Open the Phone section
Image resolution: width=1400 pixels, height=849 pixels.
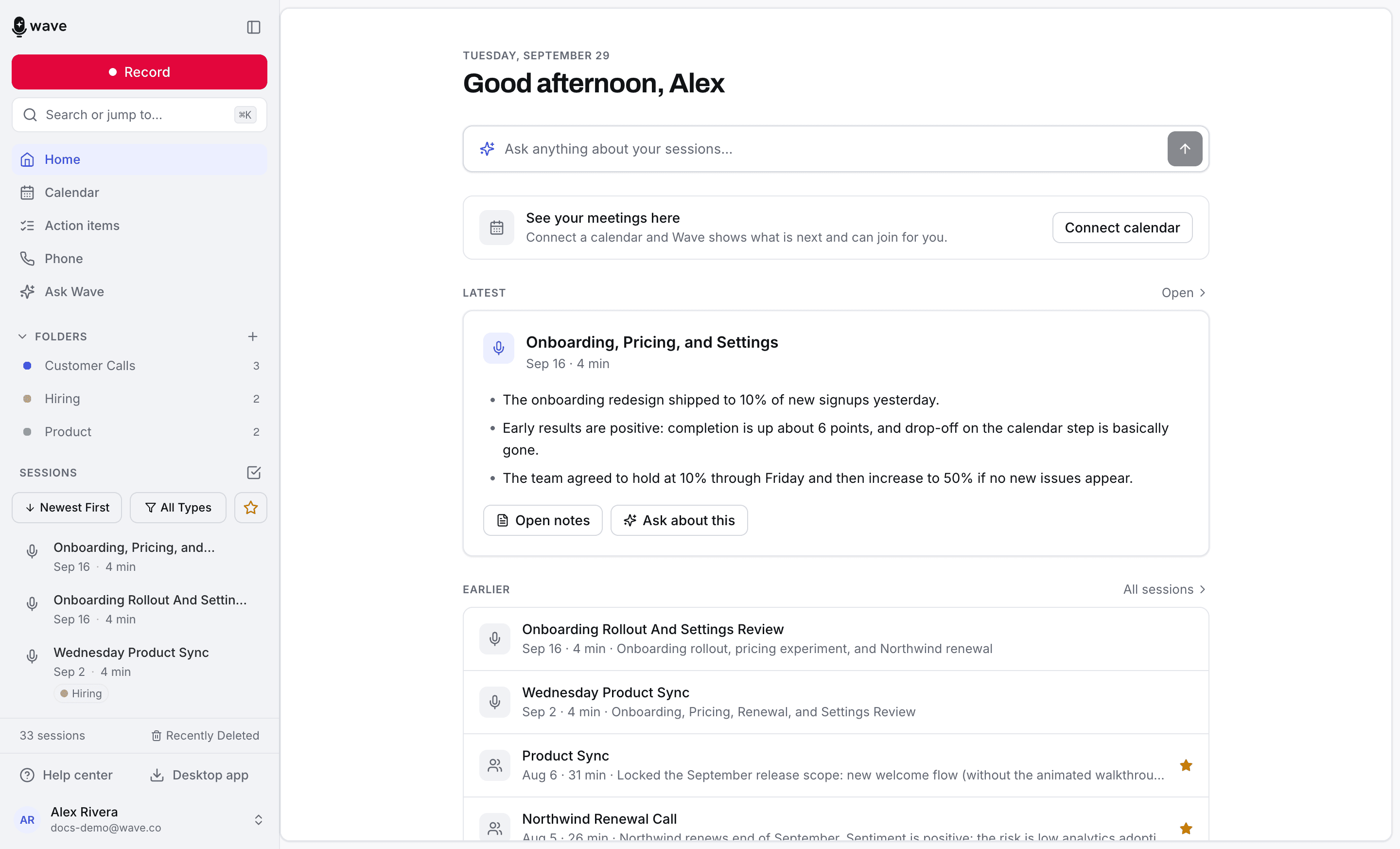[139, 259]
